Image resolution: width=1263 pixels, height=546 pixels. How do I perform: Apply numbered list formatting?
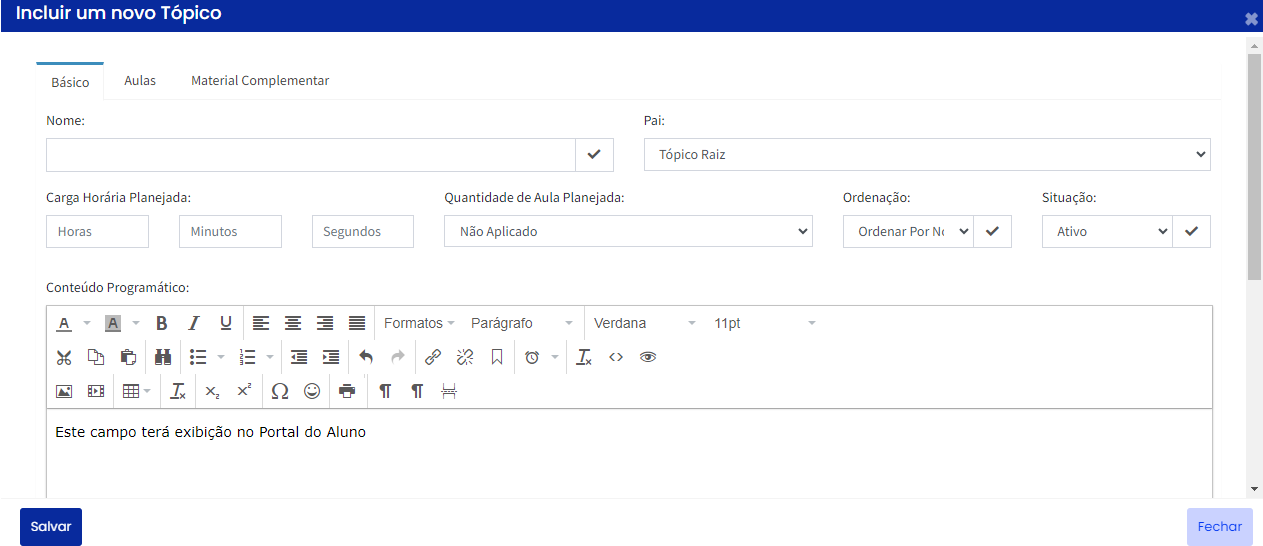pyautogui.click(x=247, y=357)
